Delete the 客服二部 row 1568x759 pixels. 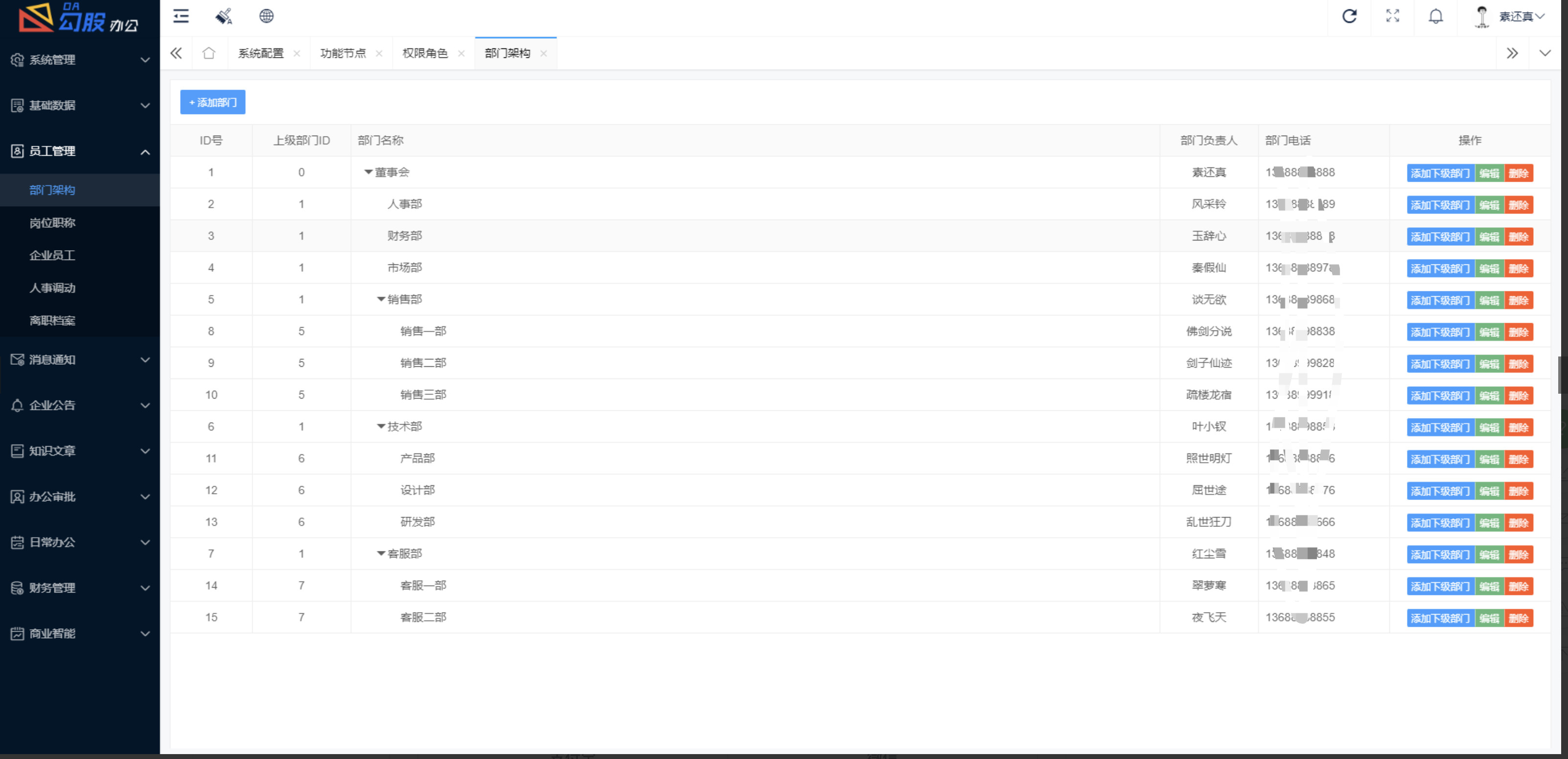pyautogui.click(x=1519, y=617)
